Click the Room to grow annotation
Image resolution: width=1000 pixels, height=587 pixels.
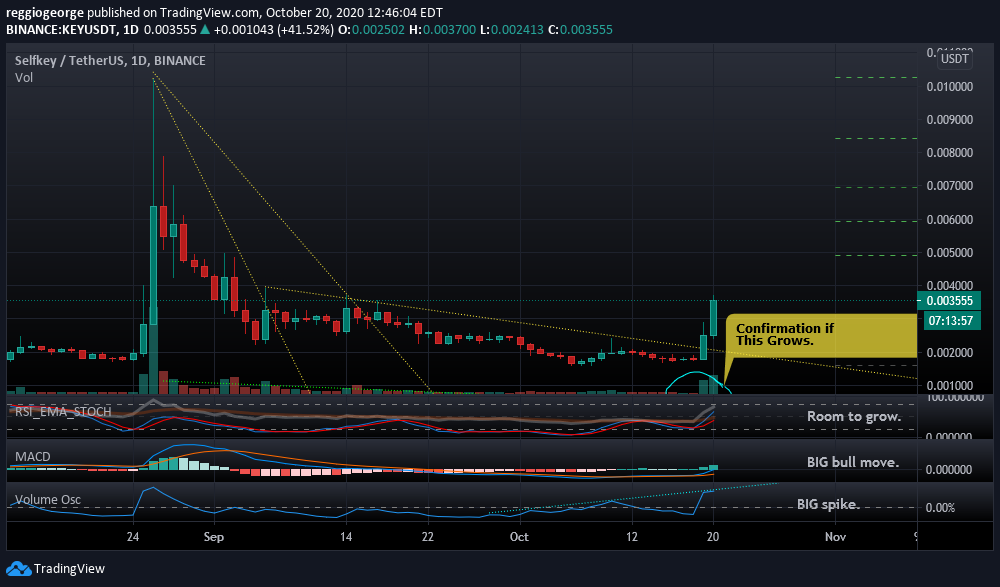point(854,417)
